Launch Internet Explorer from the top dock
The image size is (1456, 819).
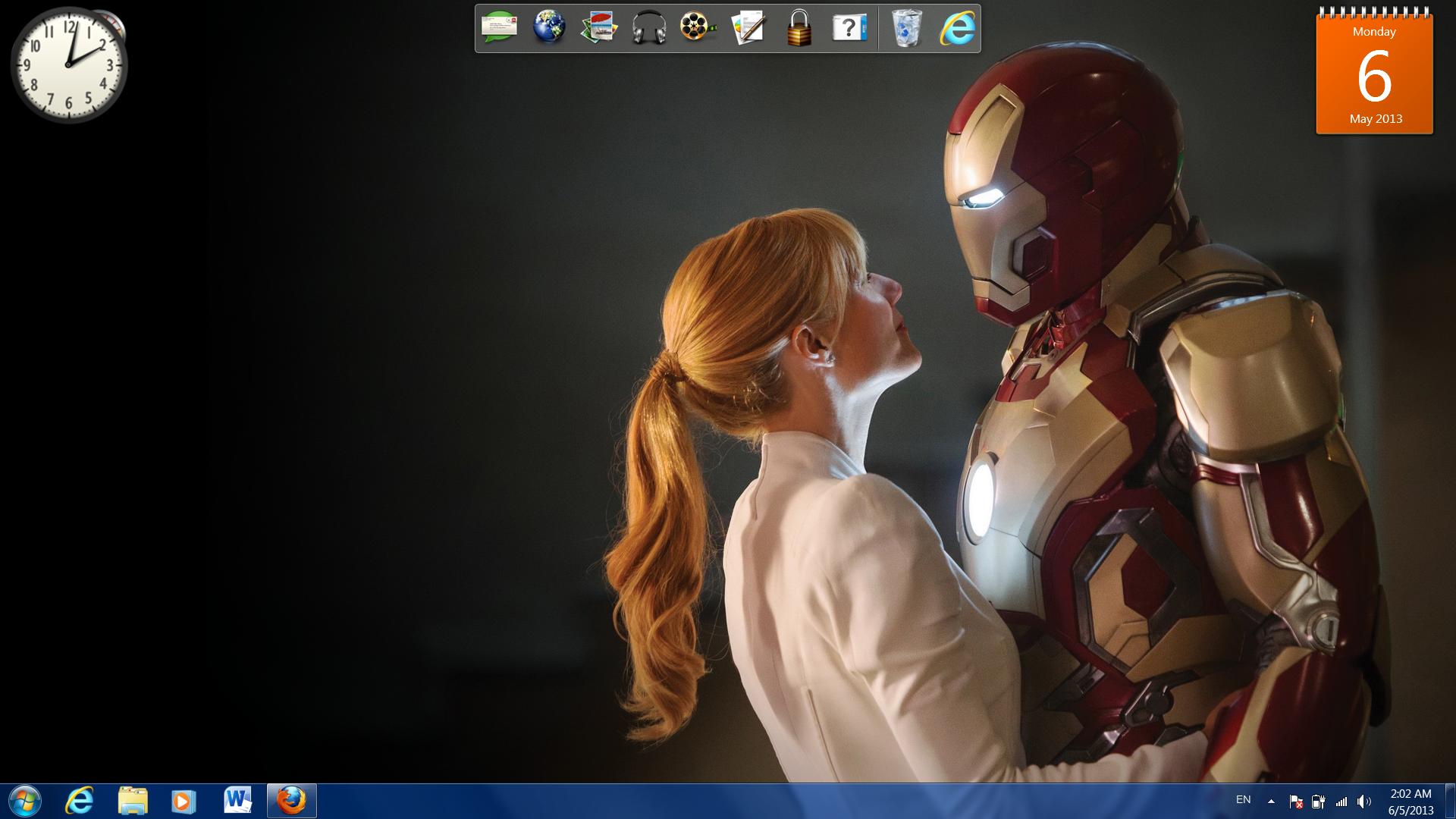click(958, 28)
